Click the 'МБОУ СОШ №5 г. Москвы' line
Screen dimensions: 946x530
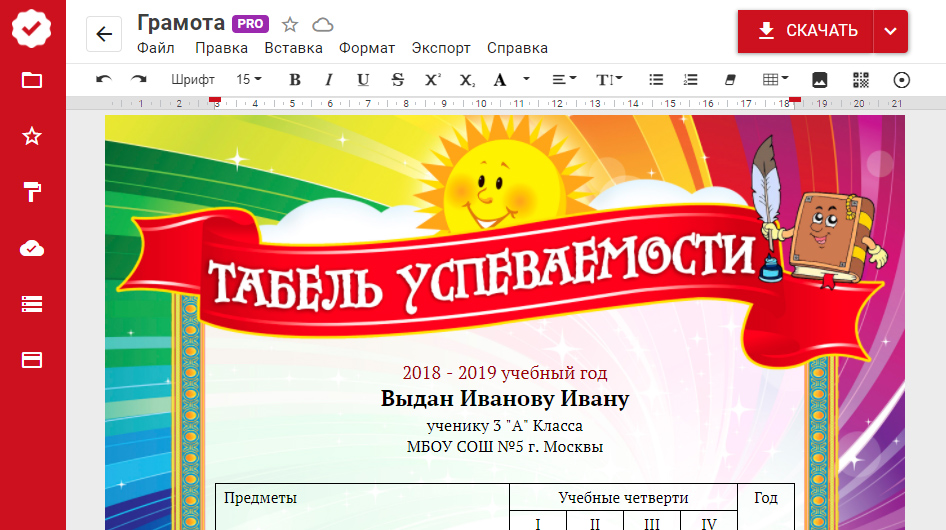[x=504, y=447]
